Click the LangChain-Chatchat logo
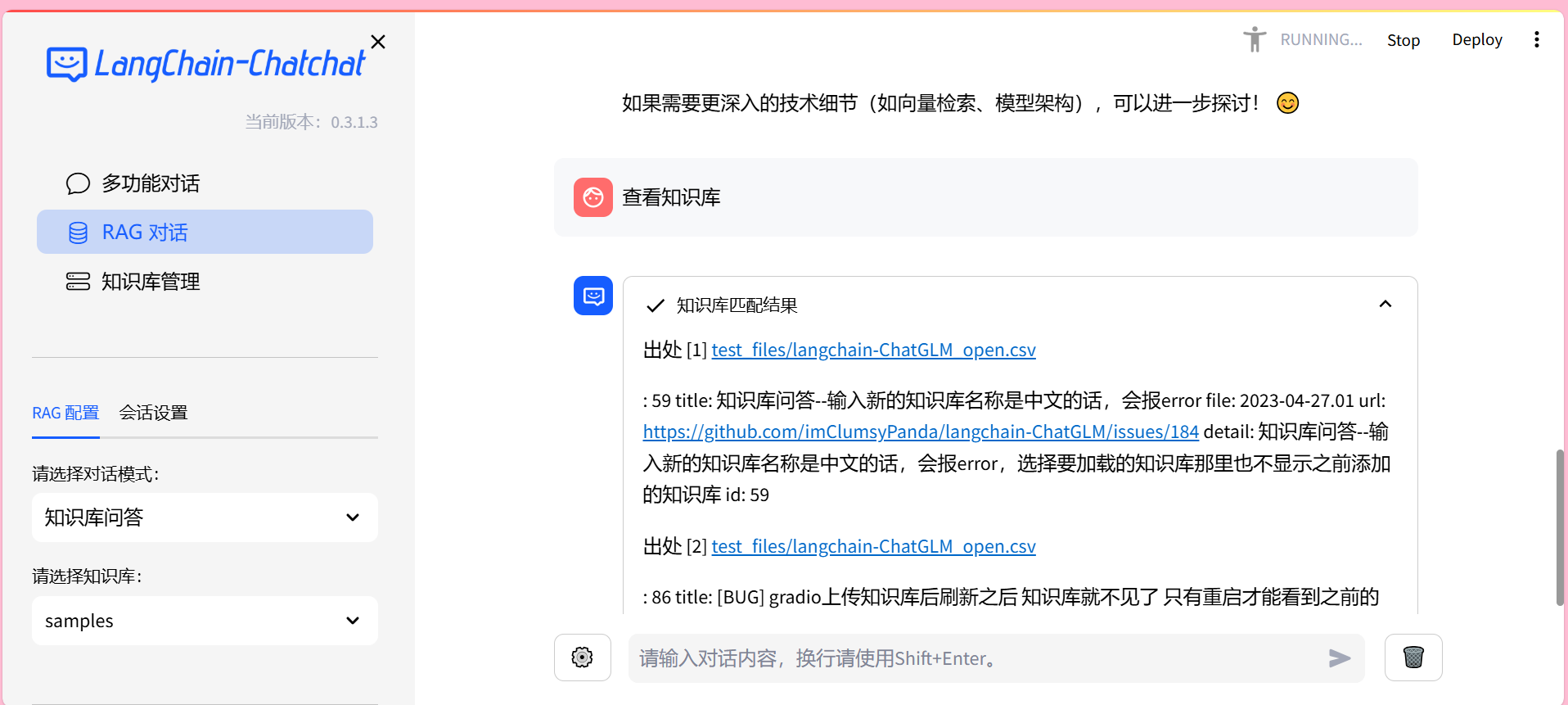1568x705 pixels. 205,64
